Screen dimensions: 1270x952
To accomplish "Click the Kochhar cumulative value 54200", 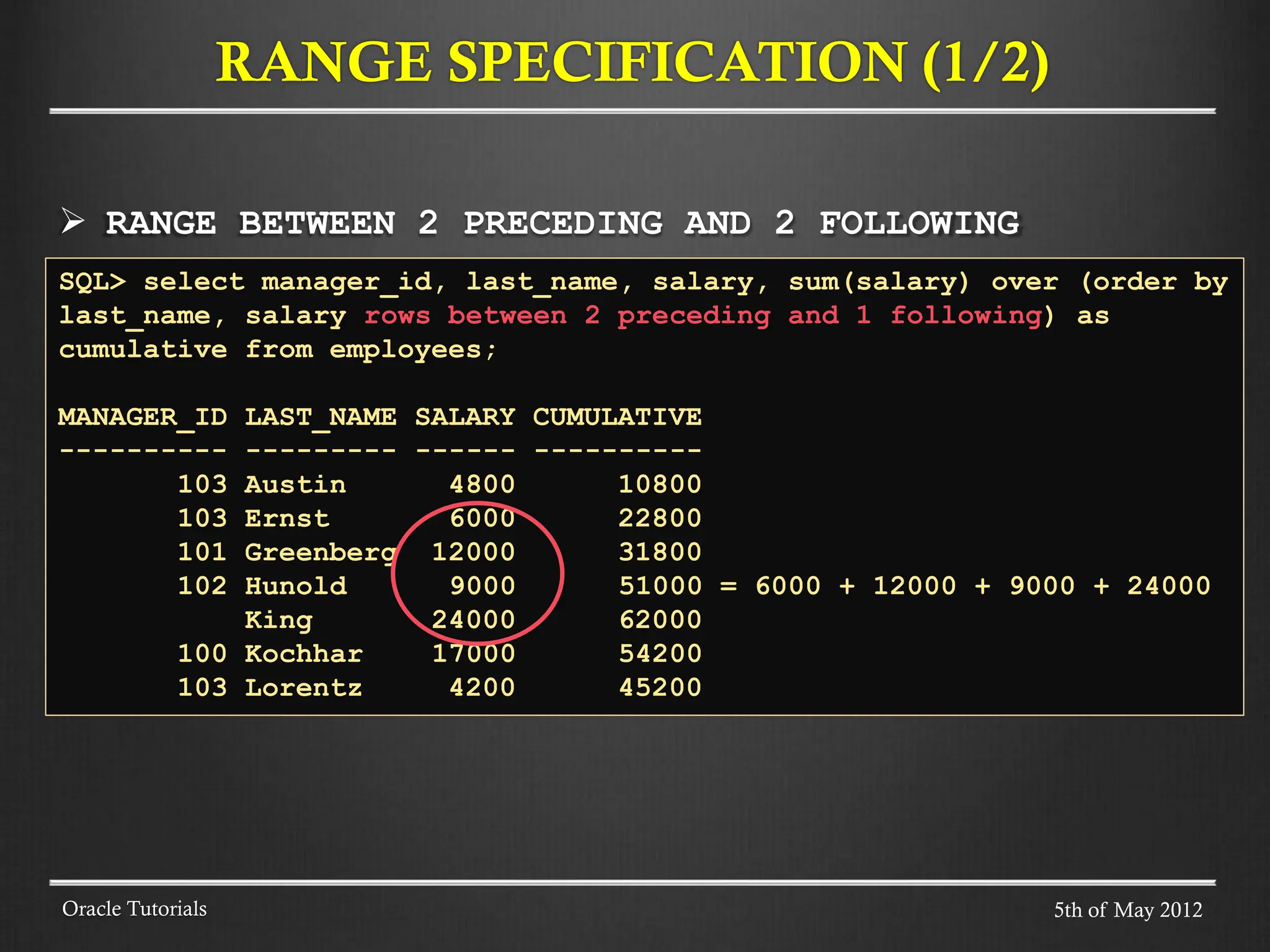I will click(x=660, y=654).
